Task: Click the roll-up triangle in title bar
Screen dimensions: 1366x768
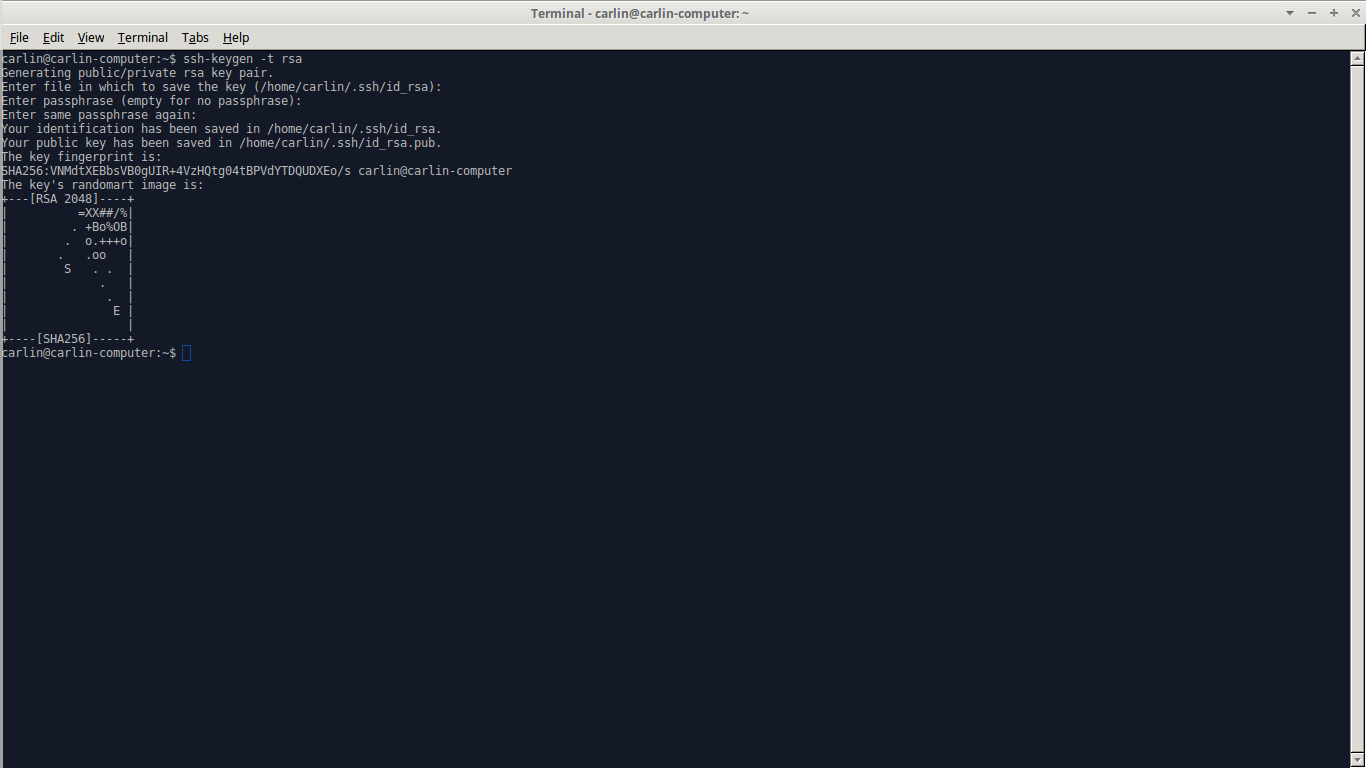Action: click(1291, 13)
